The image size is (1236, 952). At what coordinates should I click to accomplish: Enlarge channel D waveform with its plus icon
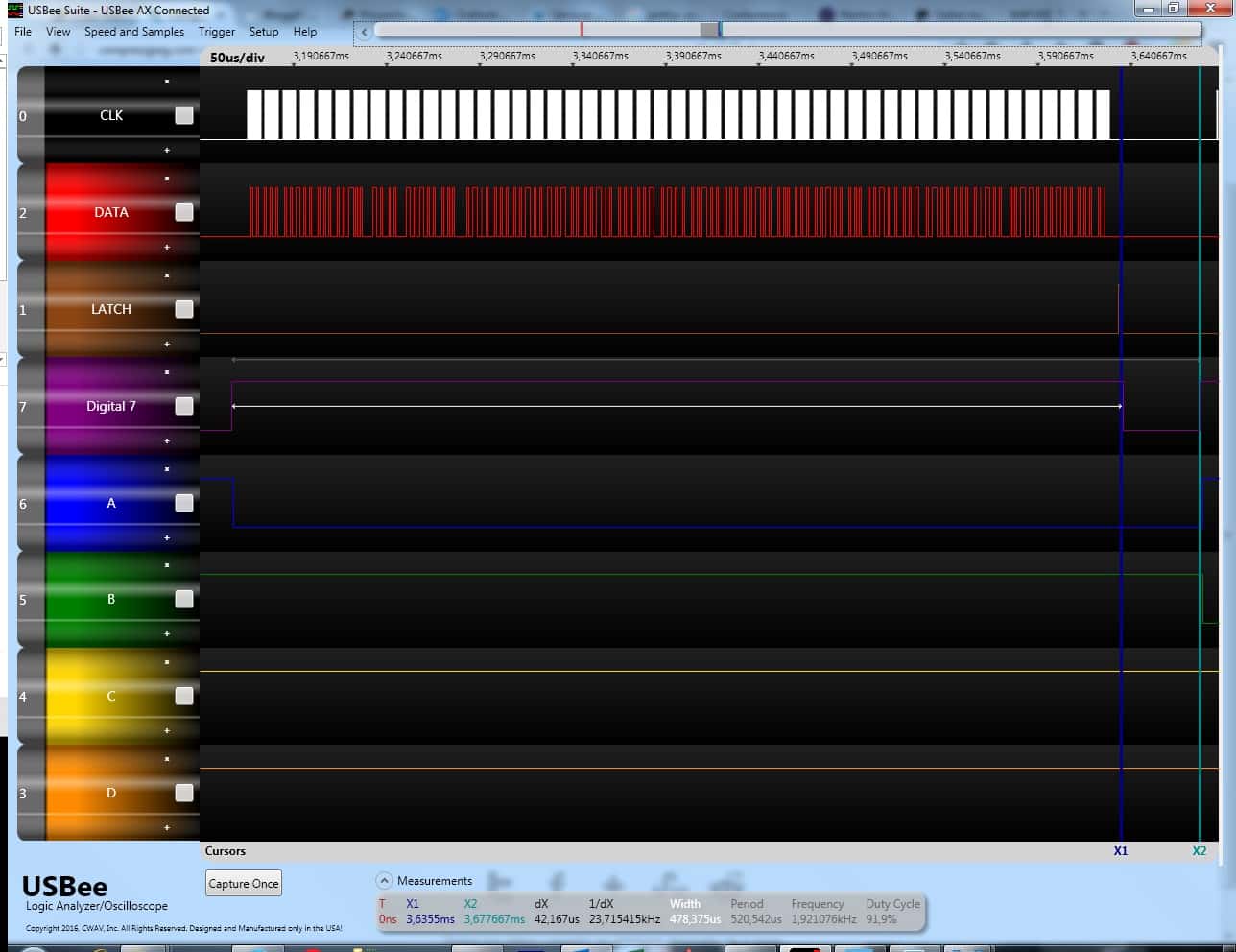(167, 827)
